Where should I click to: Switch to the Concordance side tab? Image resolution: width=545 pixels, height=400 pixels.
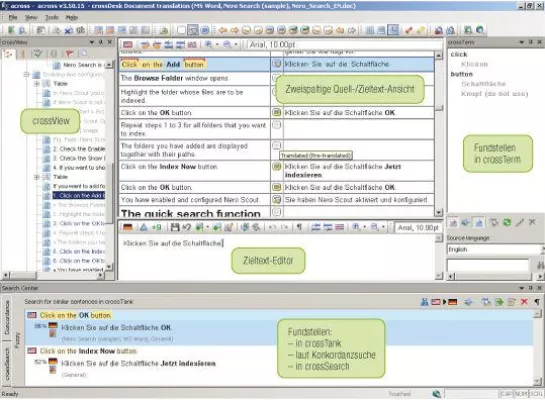7,317
